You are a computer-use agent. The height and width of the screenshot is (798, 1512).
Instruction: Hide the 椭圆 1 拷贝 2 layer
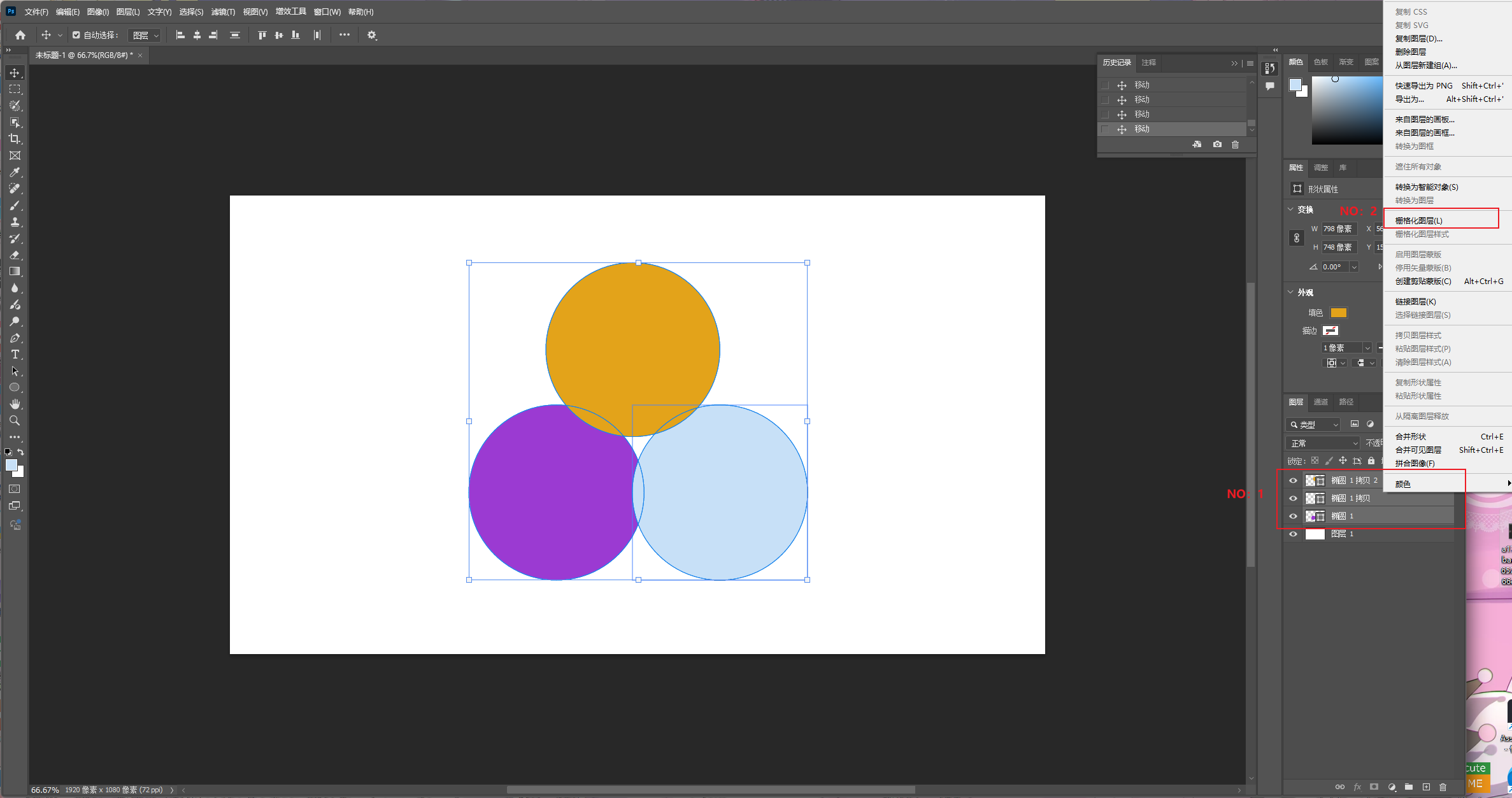1293,480
